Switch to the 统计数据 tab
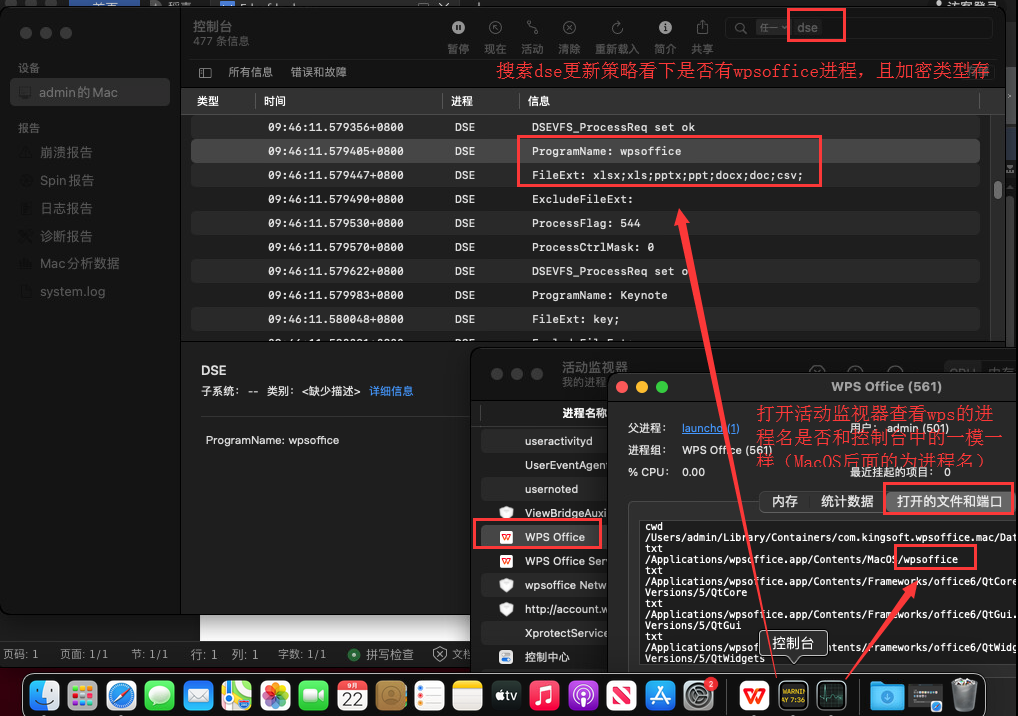1018x716 pixels. (847, 501)
